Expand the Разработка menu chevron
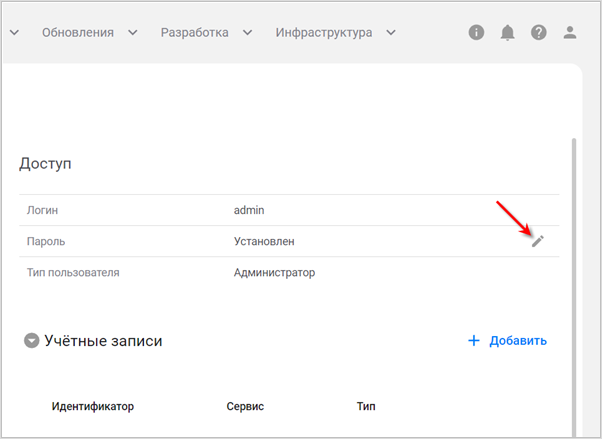Screen dimensions: 602x439 tap(248, 33)
